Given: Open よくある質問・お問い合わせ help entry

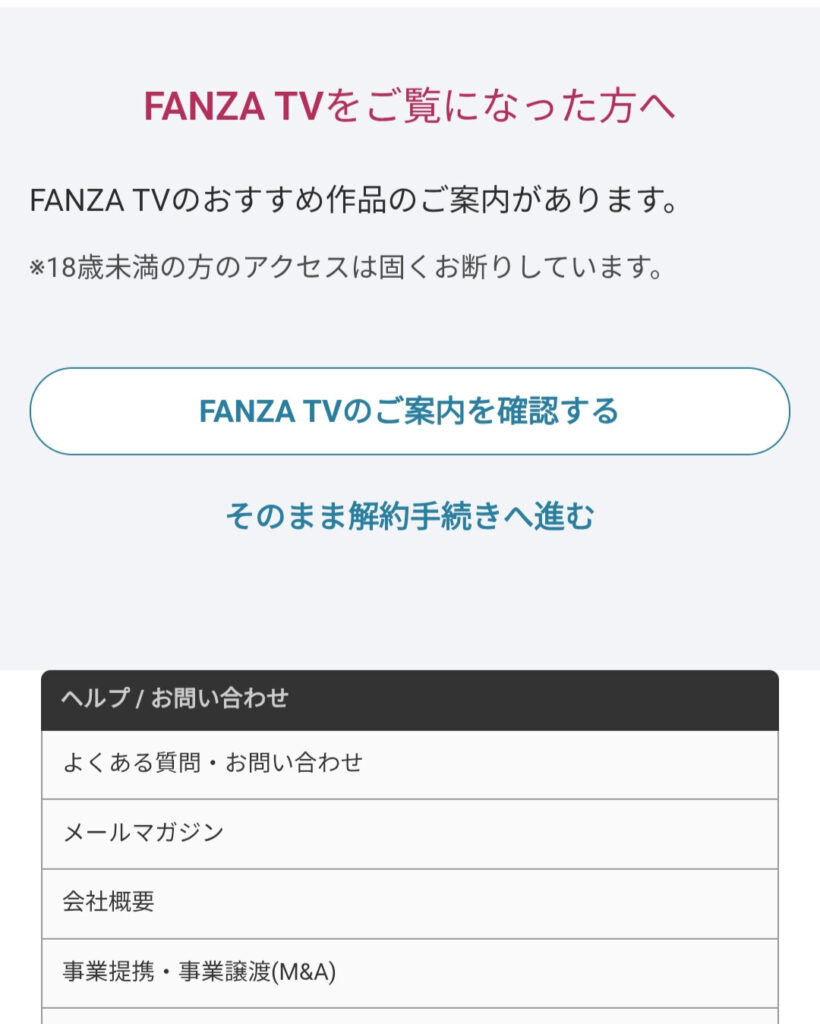Looking at the screenshot, I should (409, 764).
